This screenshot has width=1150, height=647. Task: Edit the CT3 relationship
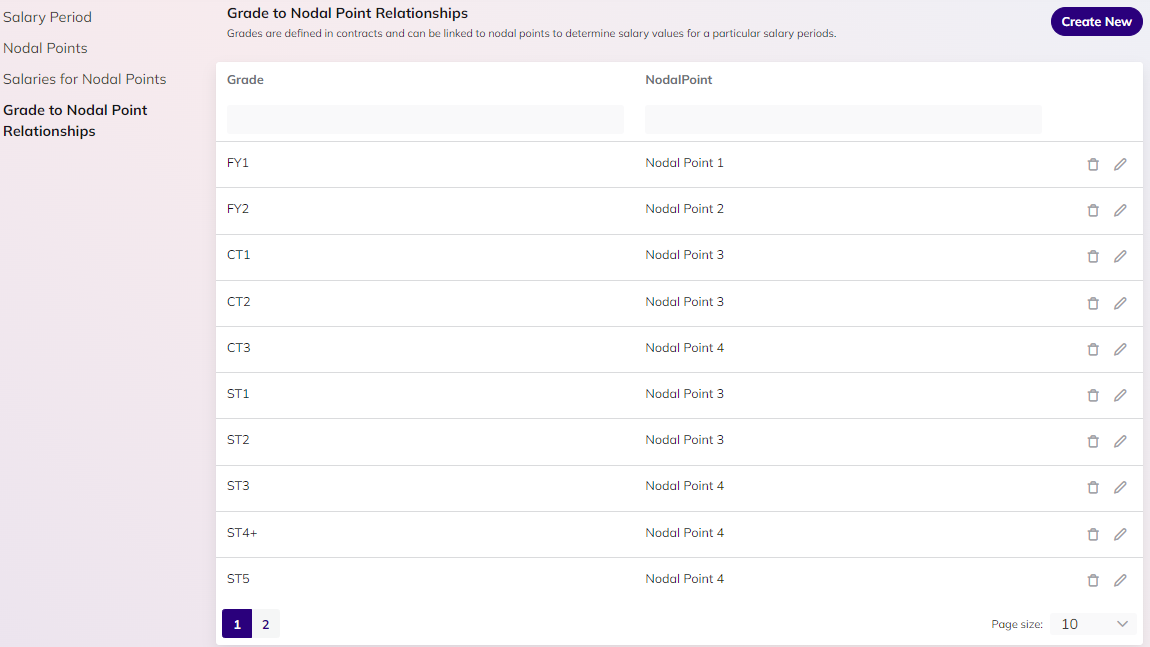click(x=1120, y=350)
